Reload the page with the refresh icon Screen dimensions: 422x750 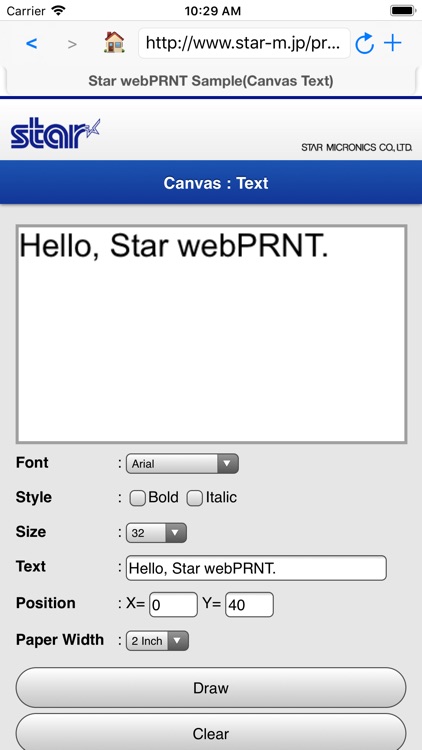pyautogui.click(x=365, y=44)
